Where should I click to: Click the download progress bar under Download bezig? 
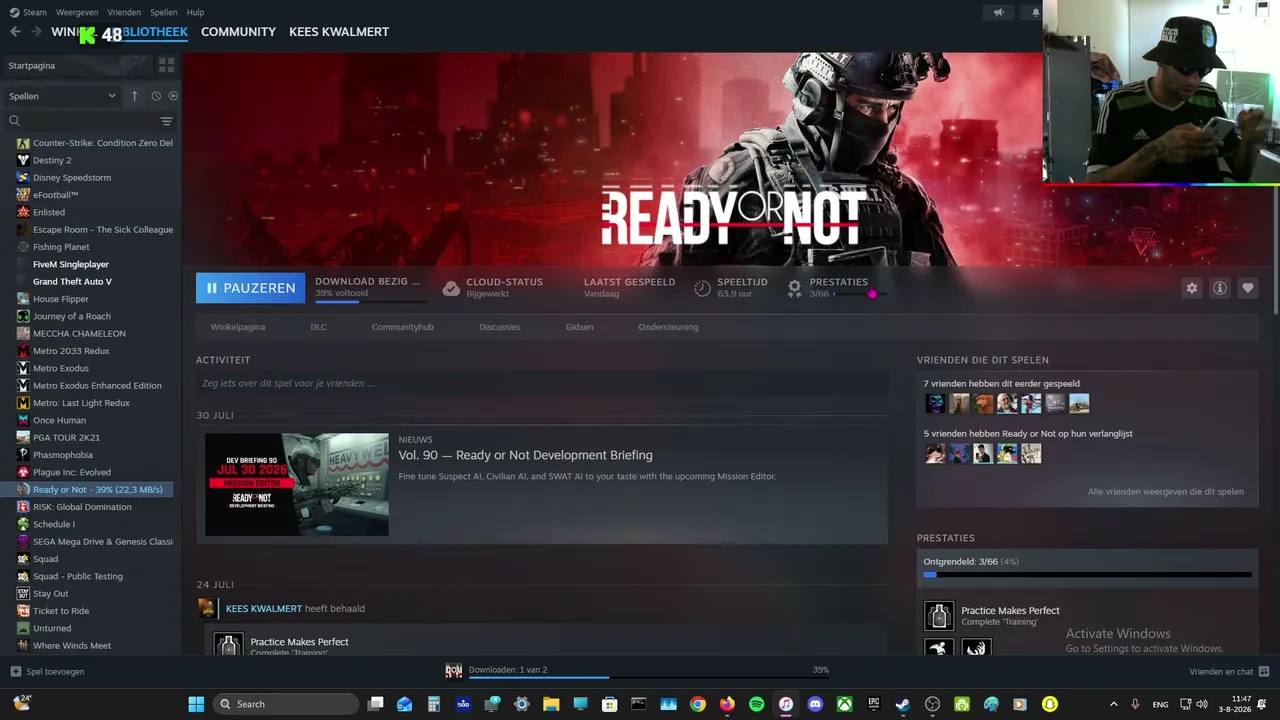pyautogui.click(x=371, y=301)
